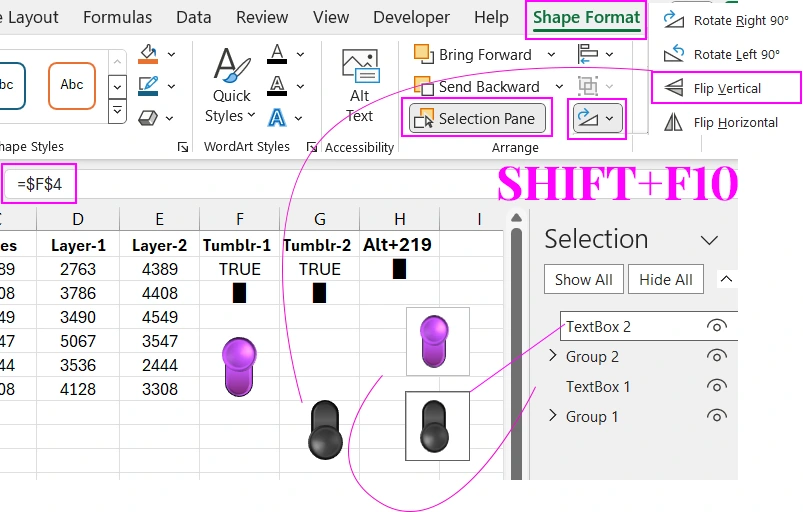Open the Alt Text pane

359,86
